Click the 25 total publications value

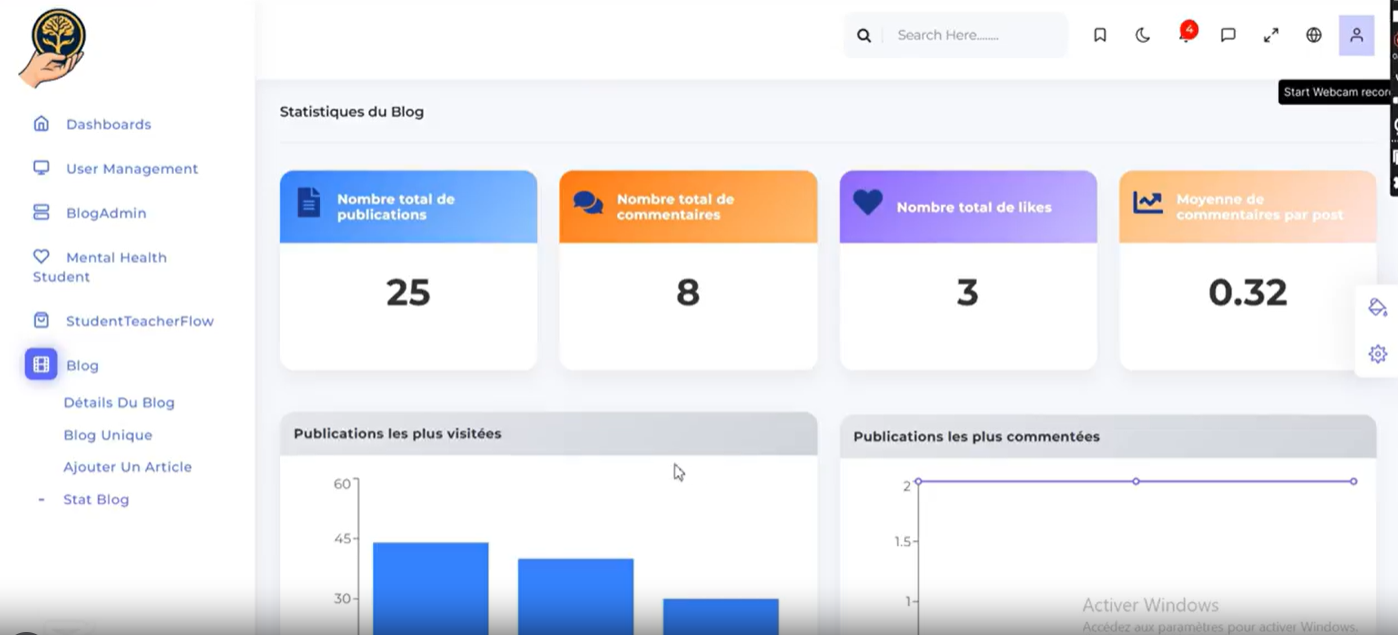pos(408,292)
